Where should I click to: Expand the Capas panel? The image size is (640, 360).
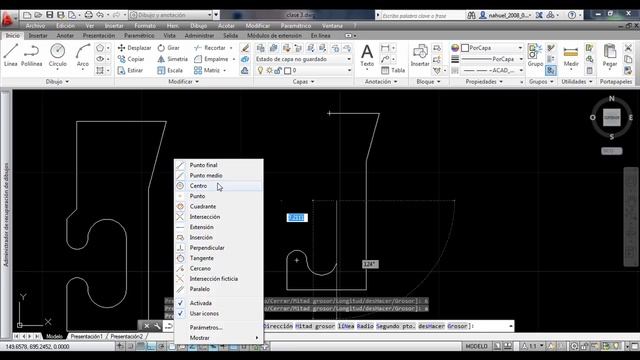point(303,82)
